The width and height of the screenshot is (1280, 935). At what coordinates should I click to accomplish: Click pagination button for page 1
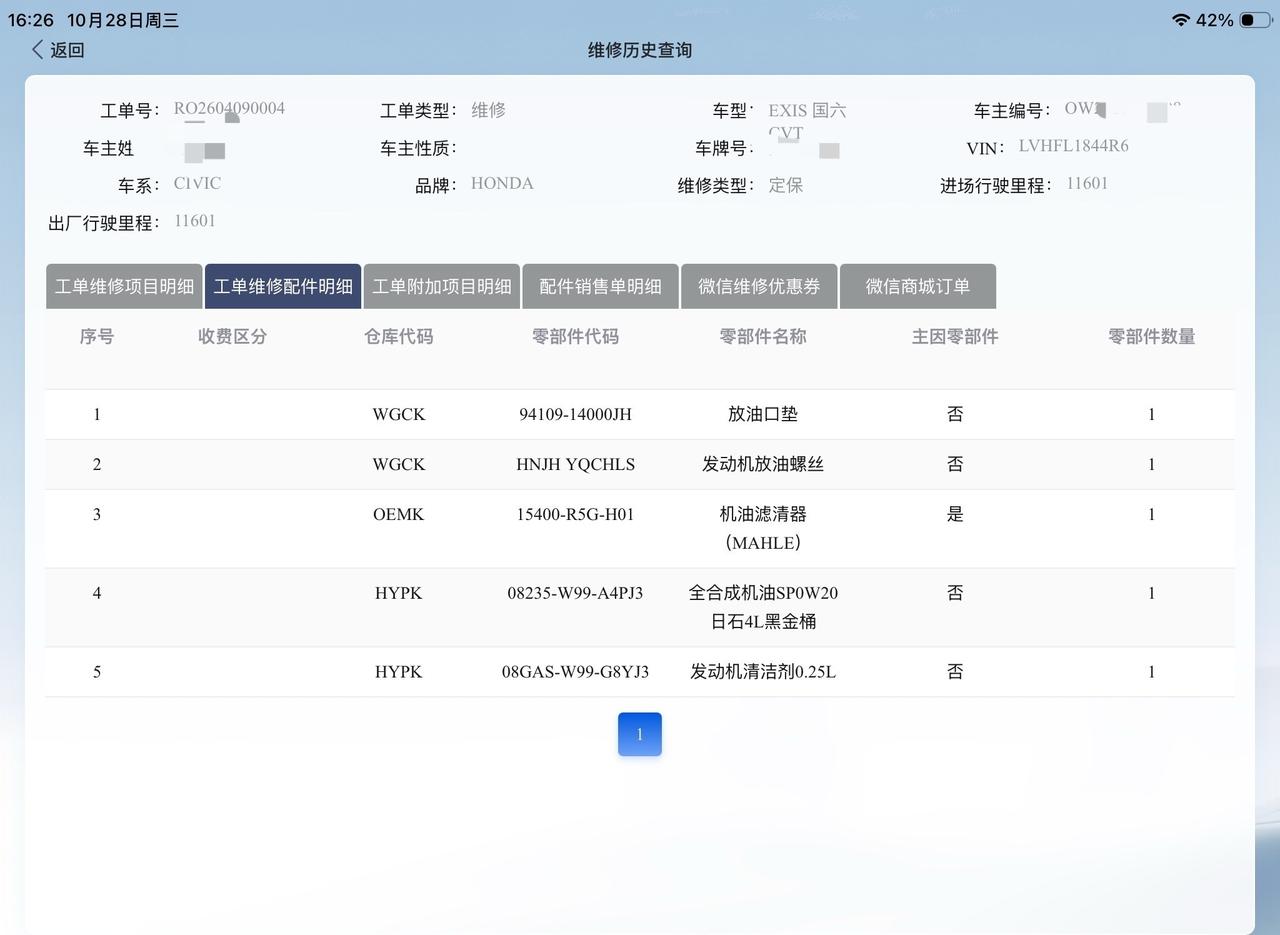pos(640,734)
